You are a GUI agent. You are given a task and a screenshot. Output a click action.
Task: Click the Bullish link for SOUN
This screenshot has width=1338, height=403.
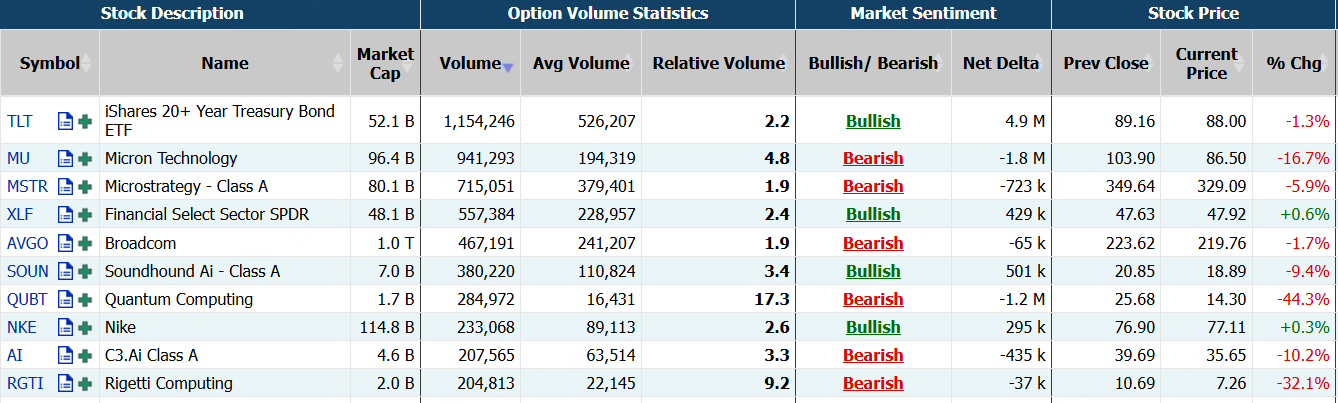click(873, 271)
